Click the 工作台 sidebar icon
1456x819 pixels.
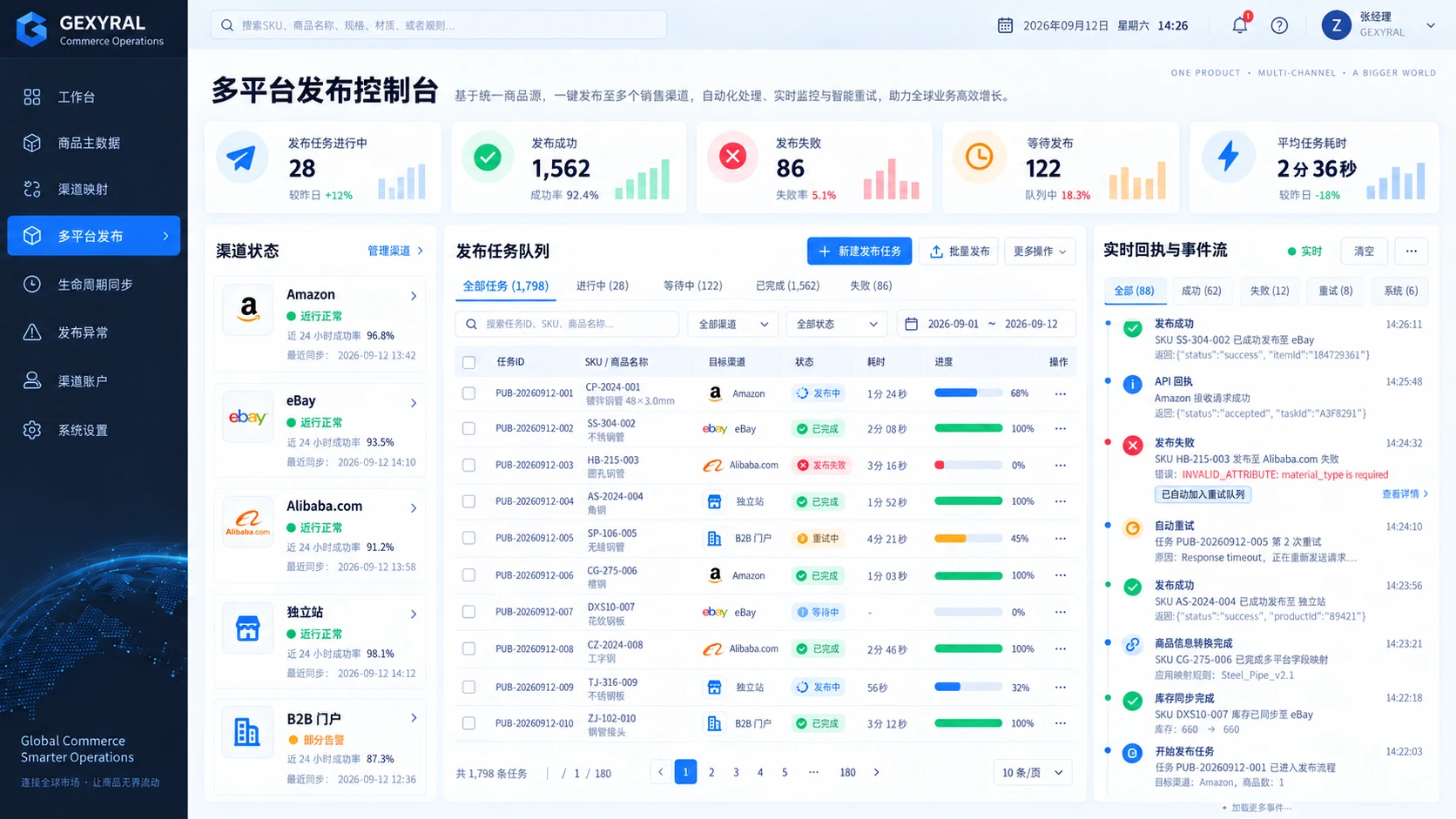click(x=32, y=97)
